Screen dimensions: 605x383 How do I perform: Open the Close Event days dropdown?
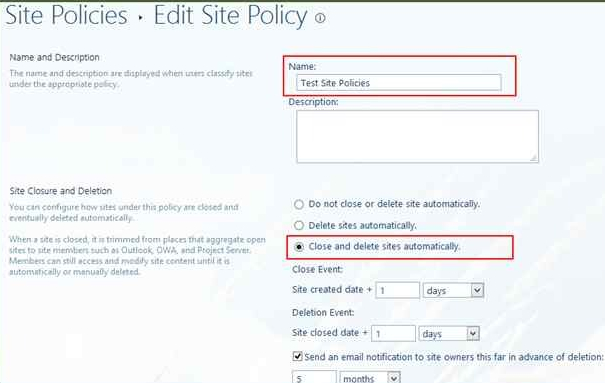[453, 290]
